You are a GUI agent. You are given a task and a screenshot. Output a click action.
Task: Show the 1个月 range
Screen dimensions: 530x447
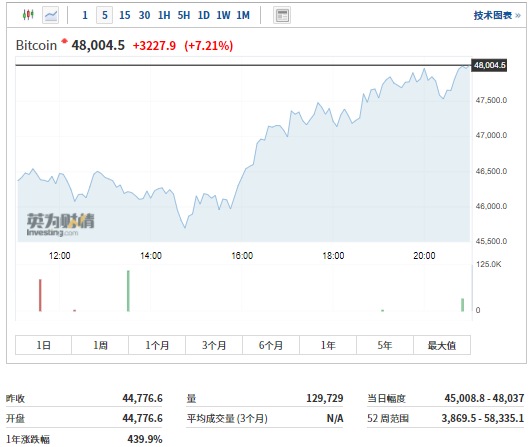tap(157, 345)
